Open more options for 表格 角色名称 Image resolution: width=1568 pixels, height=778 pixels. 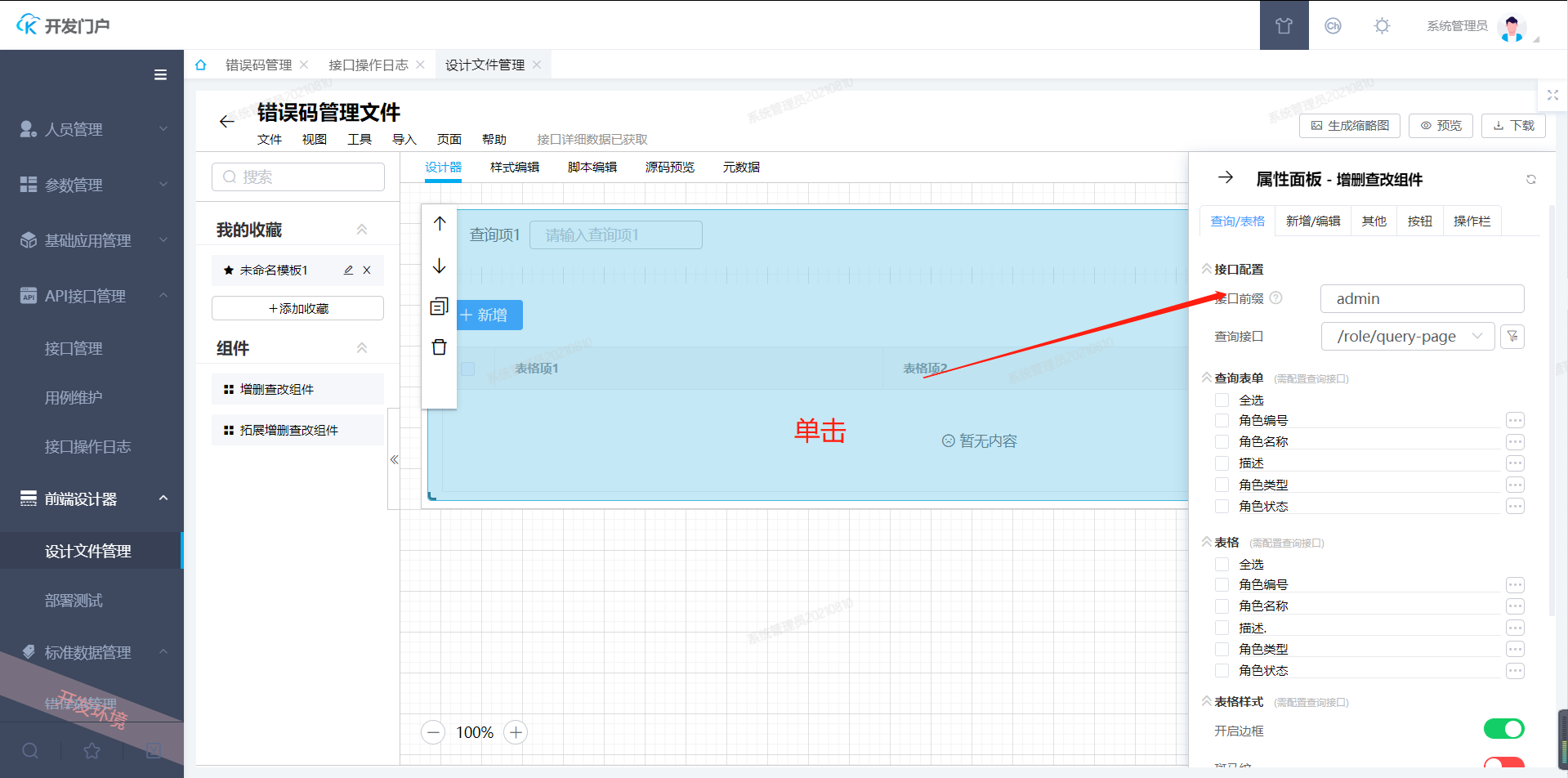pos(1515,606)
